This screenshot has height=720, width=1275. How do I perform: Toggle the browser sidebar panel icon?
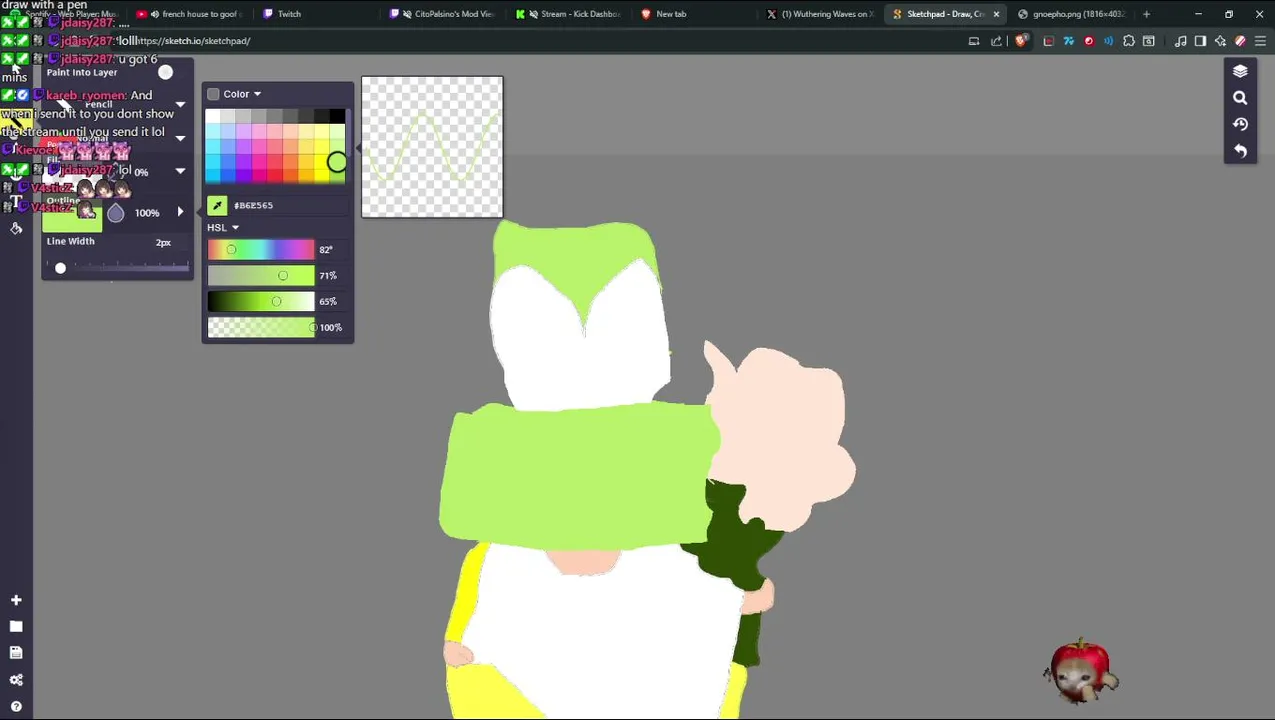point(1201,41)
